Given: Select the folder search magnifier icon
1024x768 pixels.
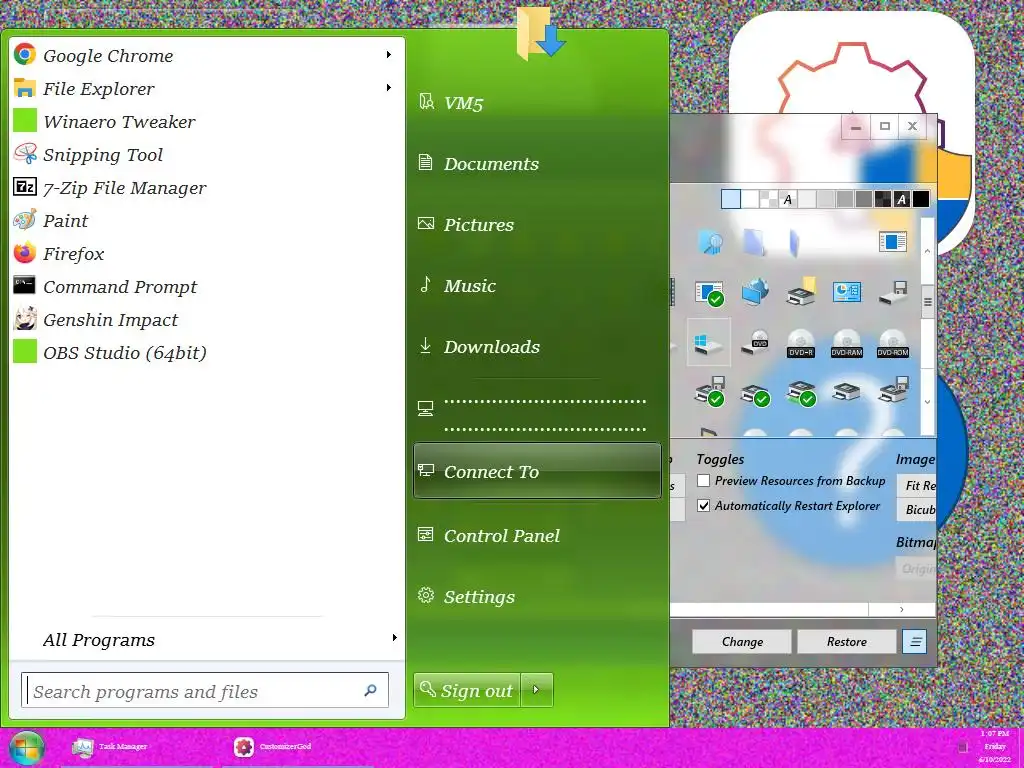Looking at the screenshot, I should click(709, 242).
